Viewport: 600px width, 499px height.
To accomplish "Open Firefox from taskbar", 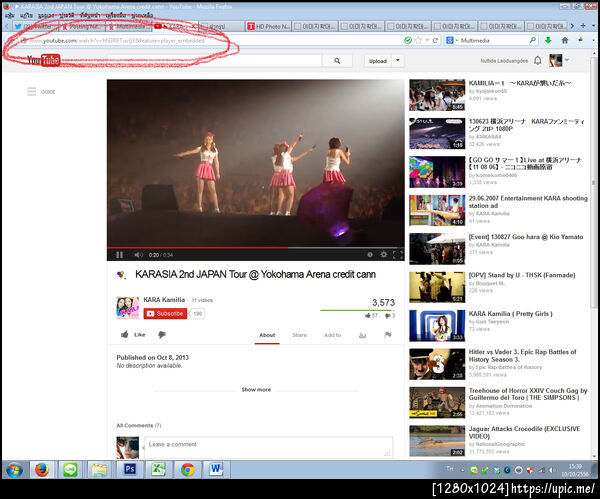I will pyautogui.click(x=42, y=470).
